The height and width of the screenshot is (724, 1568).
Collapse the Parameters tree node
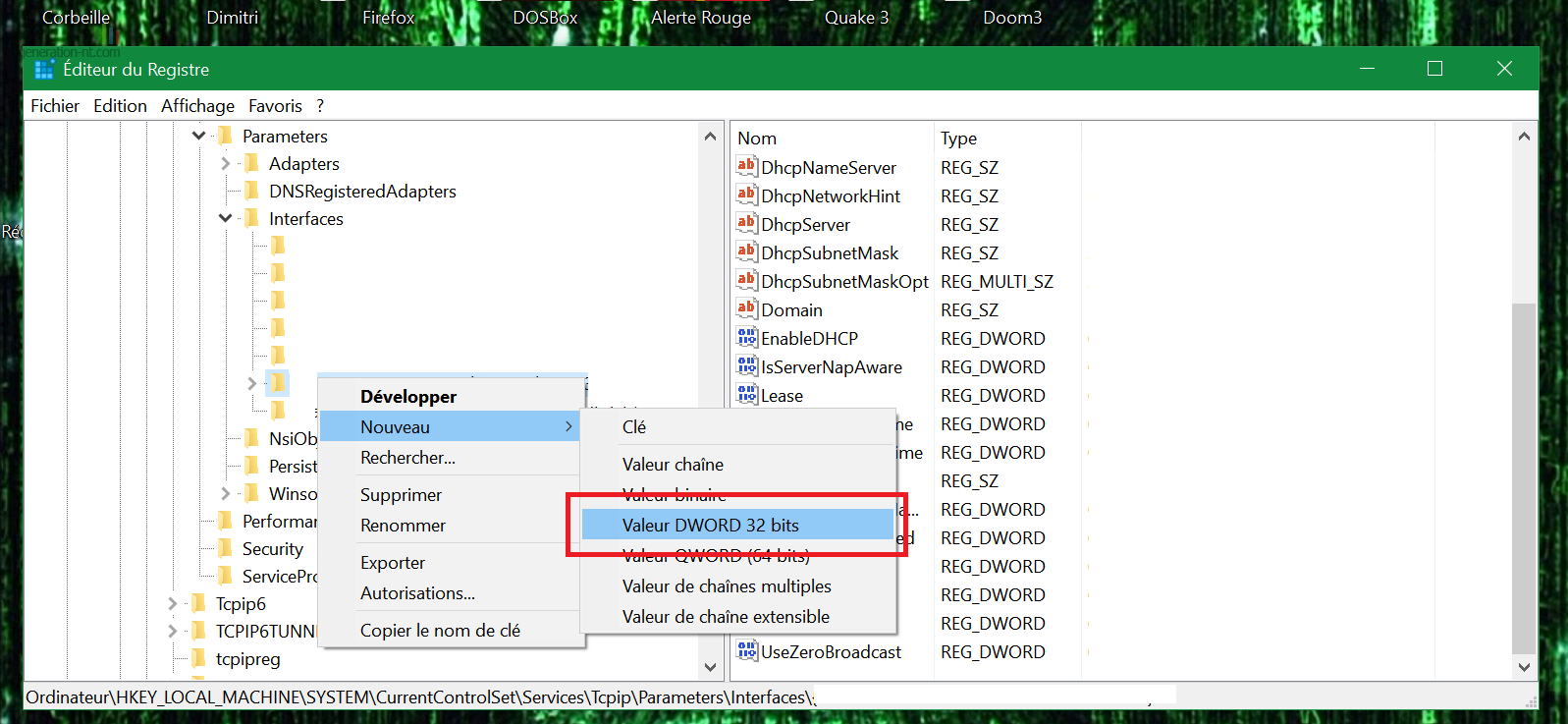pyautogui.click(x=199, y=136)
